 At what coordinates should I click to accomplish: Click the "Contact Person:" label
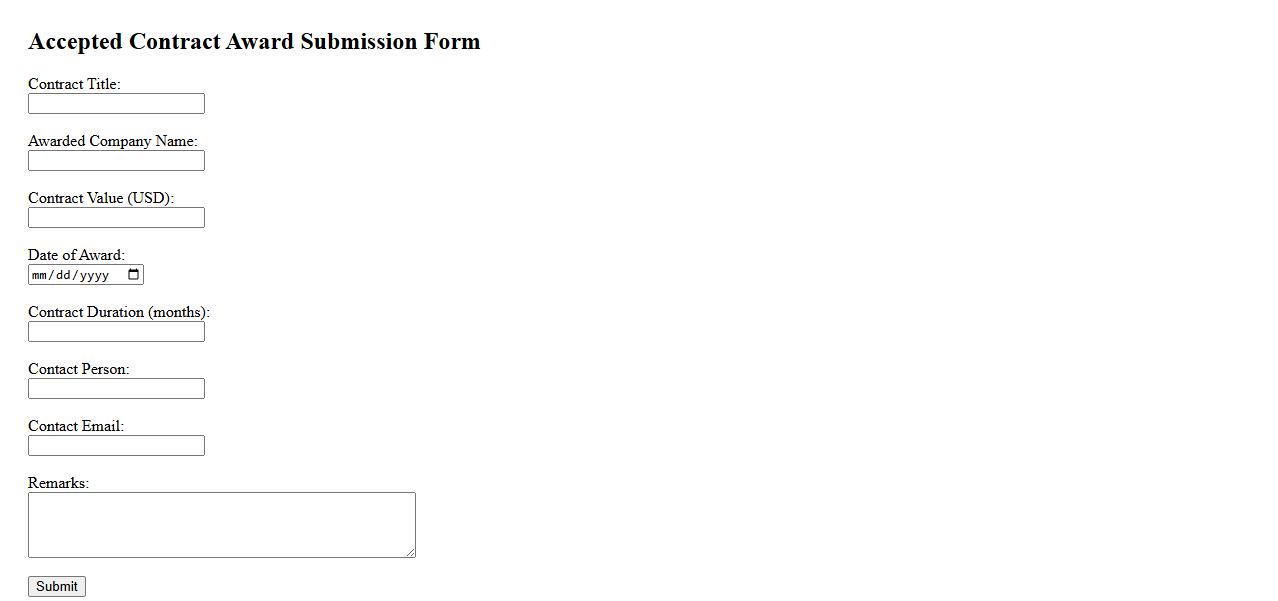point(78,369)
